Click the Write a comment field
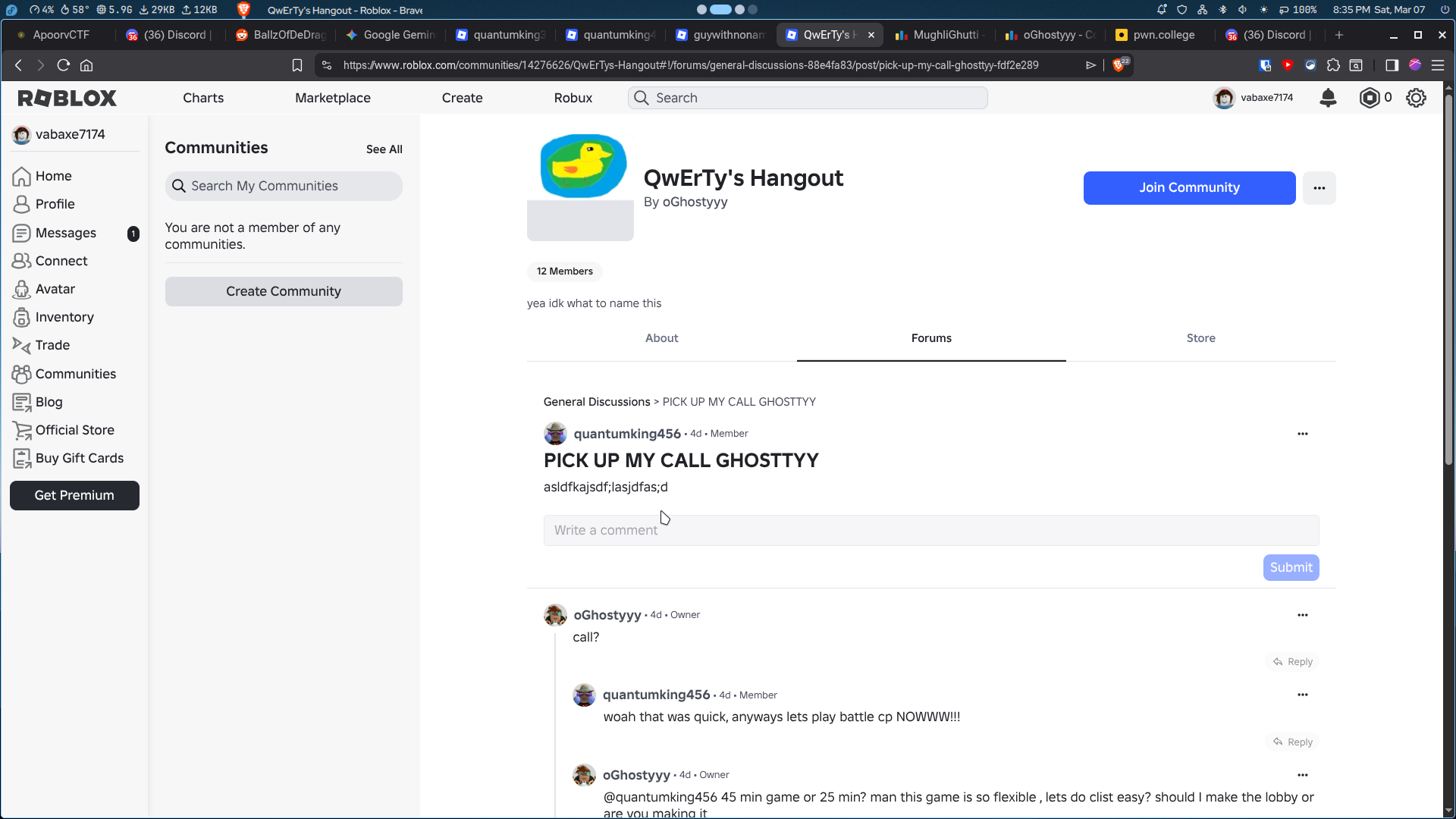The image size is (1456, 819). coord(930,531)
